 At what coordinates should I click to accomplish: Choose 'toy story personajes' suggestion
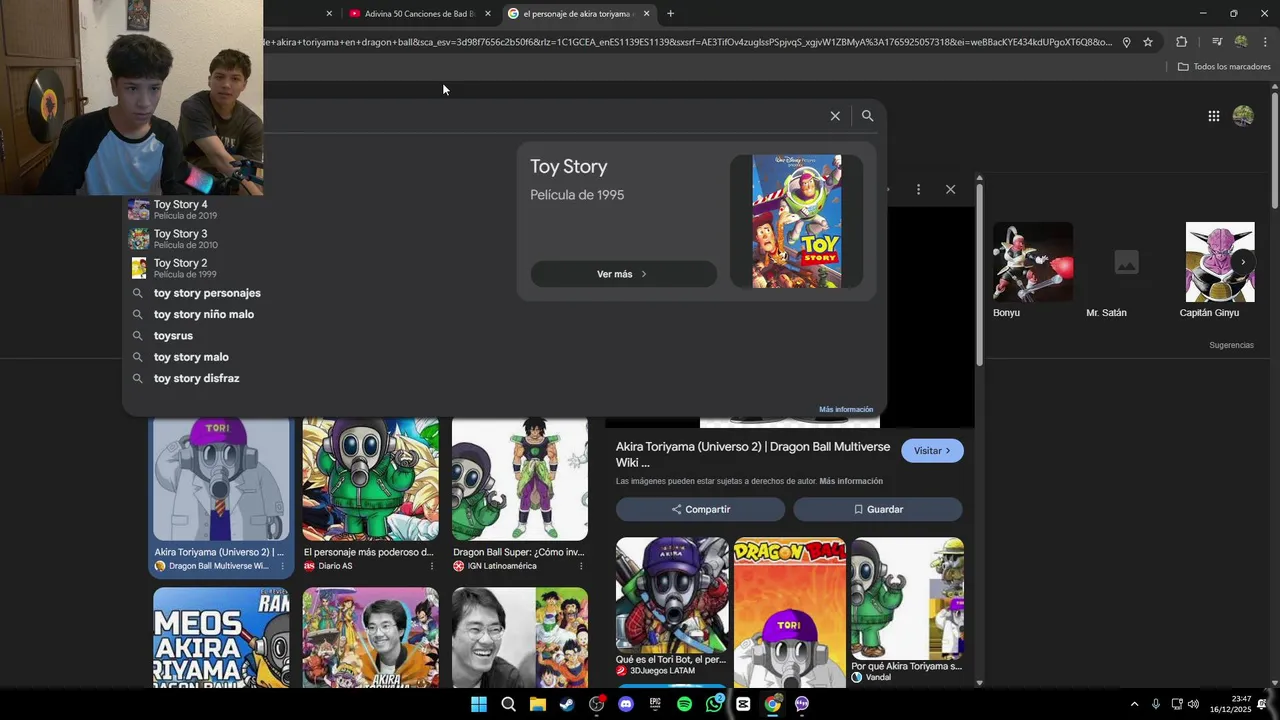(207, 293)
